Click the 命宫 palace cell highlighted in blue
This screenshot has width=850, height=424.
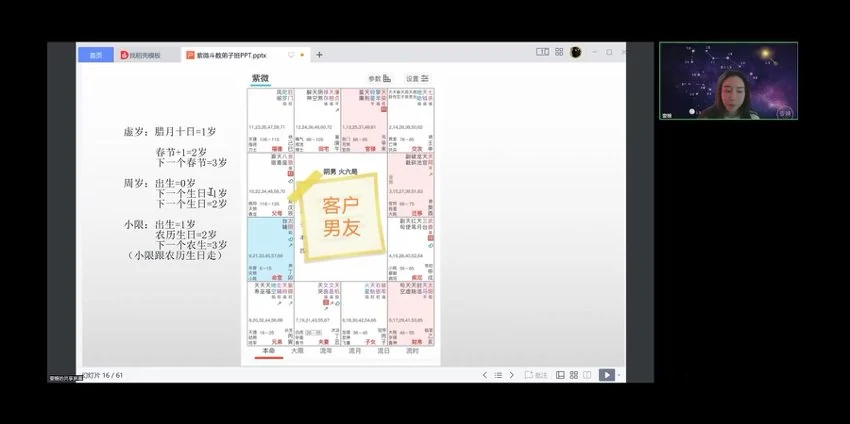point(271,249)
